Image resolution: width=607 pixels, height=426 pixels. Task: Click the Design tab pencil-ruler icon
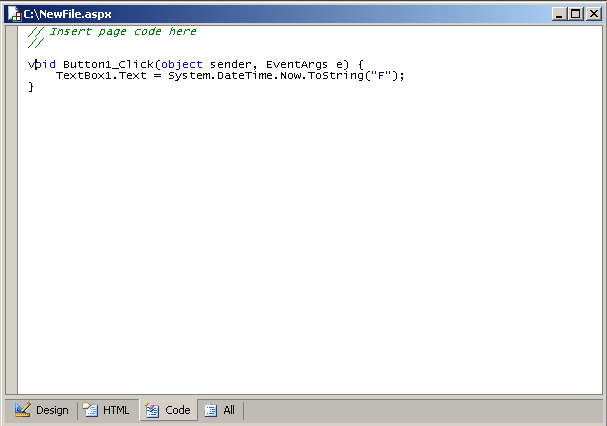point(22,410)
